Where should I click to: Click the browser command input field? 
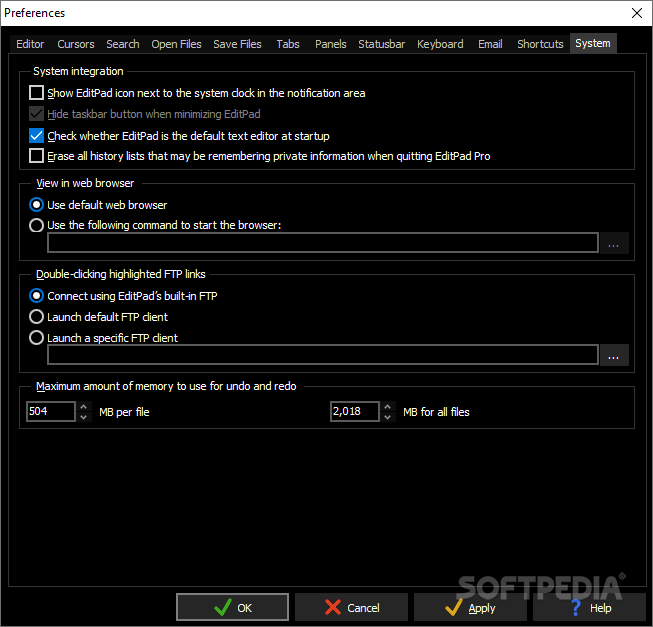(x=323, y=243)
